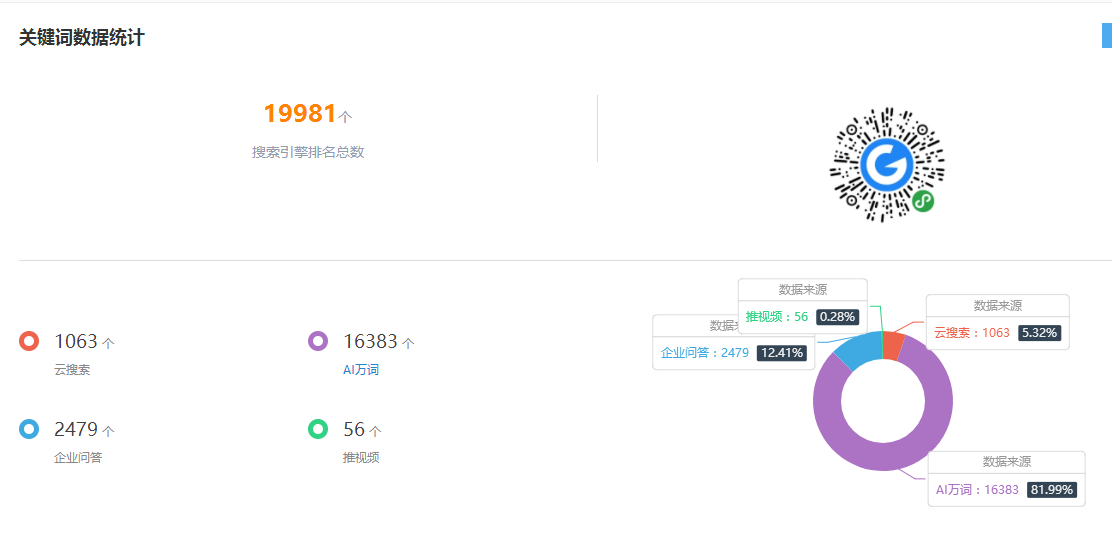
Task: Click the 企业问答：2479 tooltip text
Action: coord(705,352)
